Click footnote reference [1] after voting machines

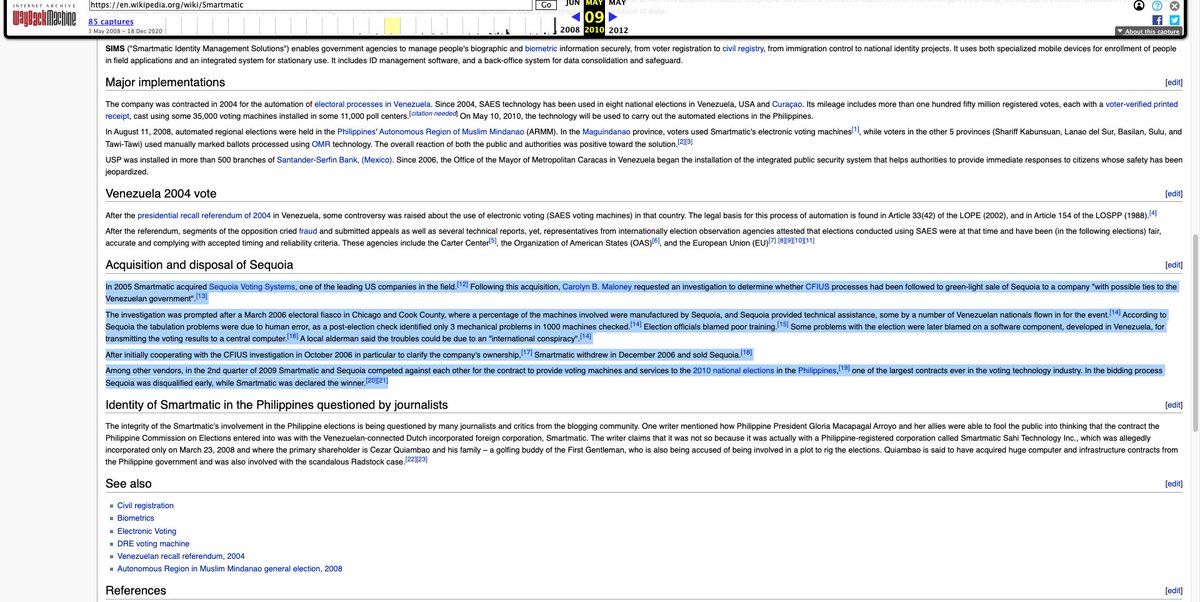click(855, 128)
